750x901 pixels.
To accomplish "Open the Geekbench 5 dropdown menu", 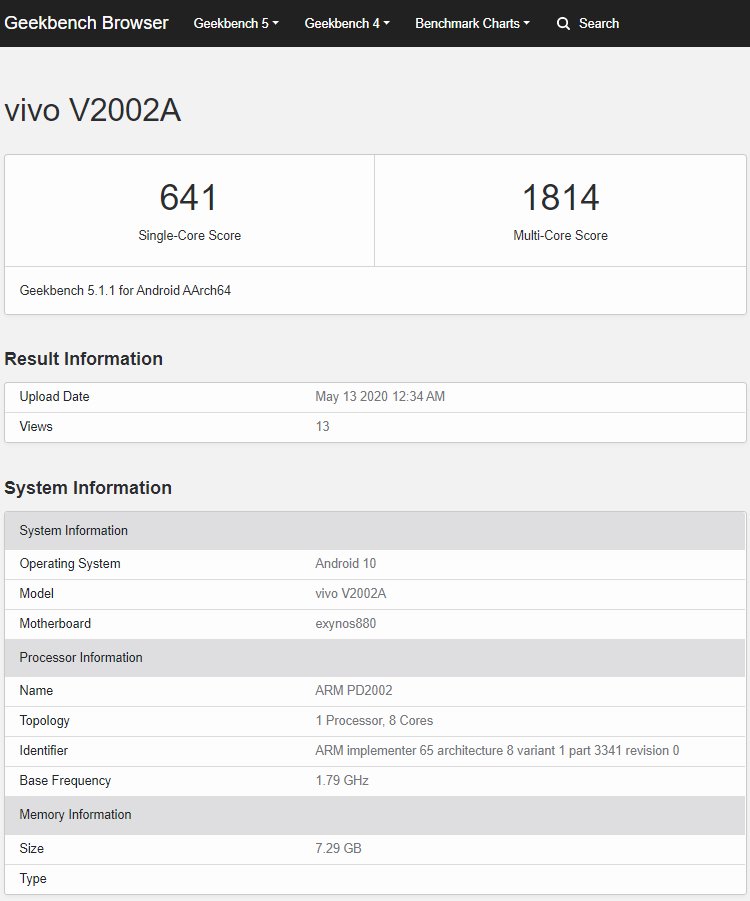I will tap(236, 24).
